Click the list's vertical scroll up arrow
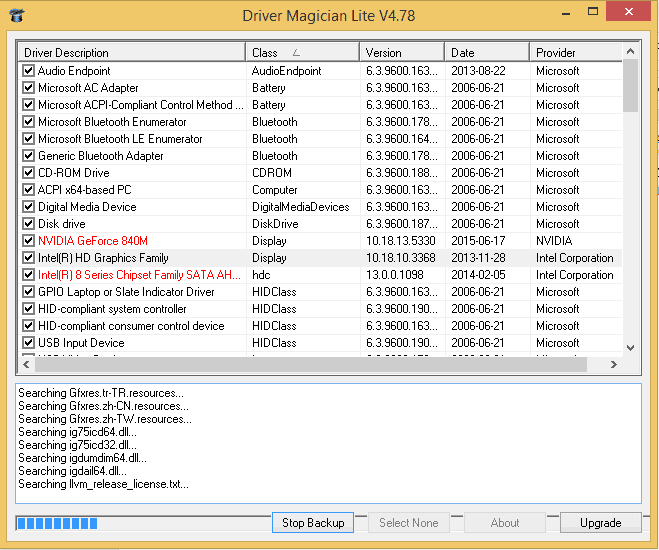 [630, 51]
